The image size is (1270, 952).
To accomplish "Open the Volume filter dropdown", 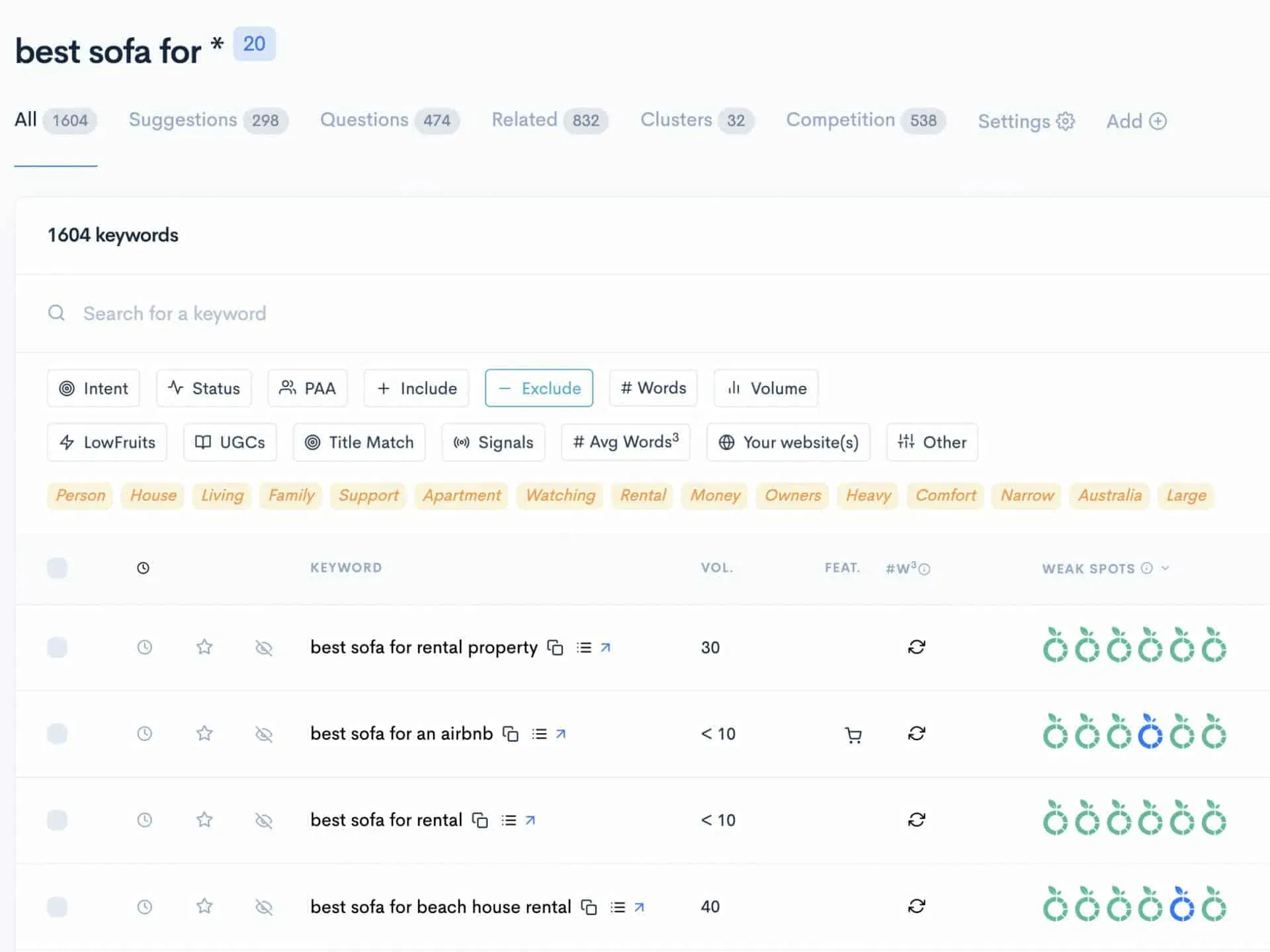I will [766, 388].
